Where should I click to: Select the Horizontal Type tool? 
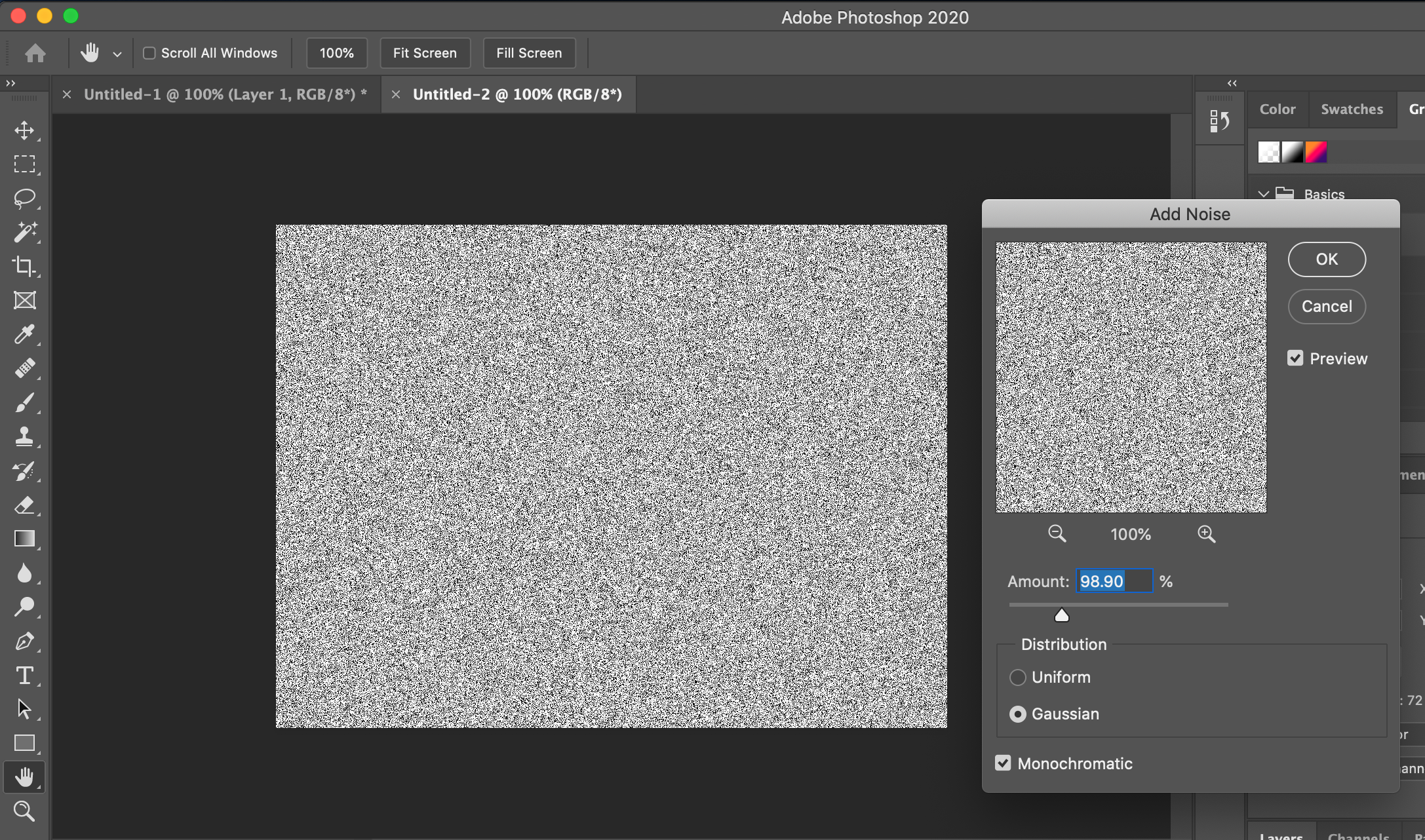[x=24, y=675]
